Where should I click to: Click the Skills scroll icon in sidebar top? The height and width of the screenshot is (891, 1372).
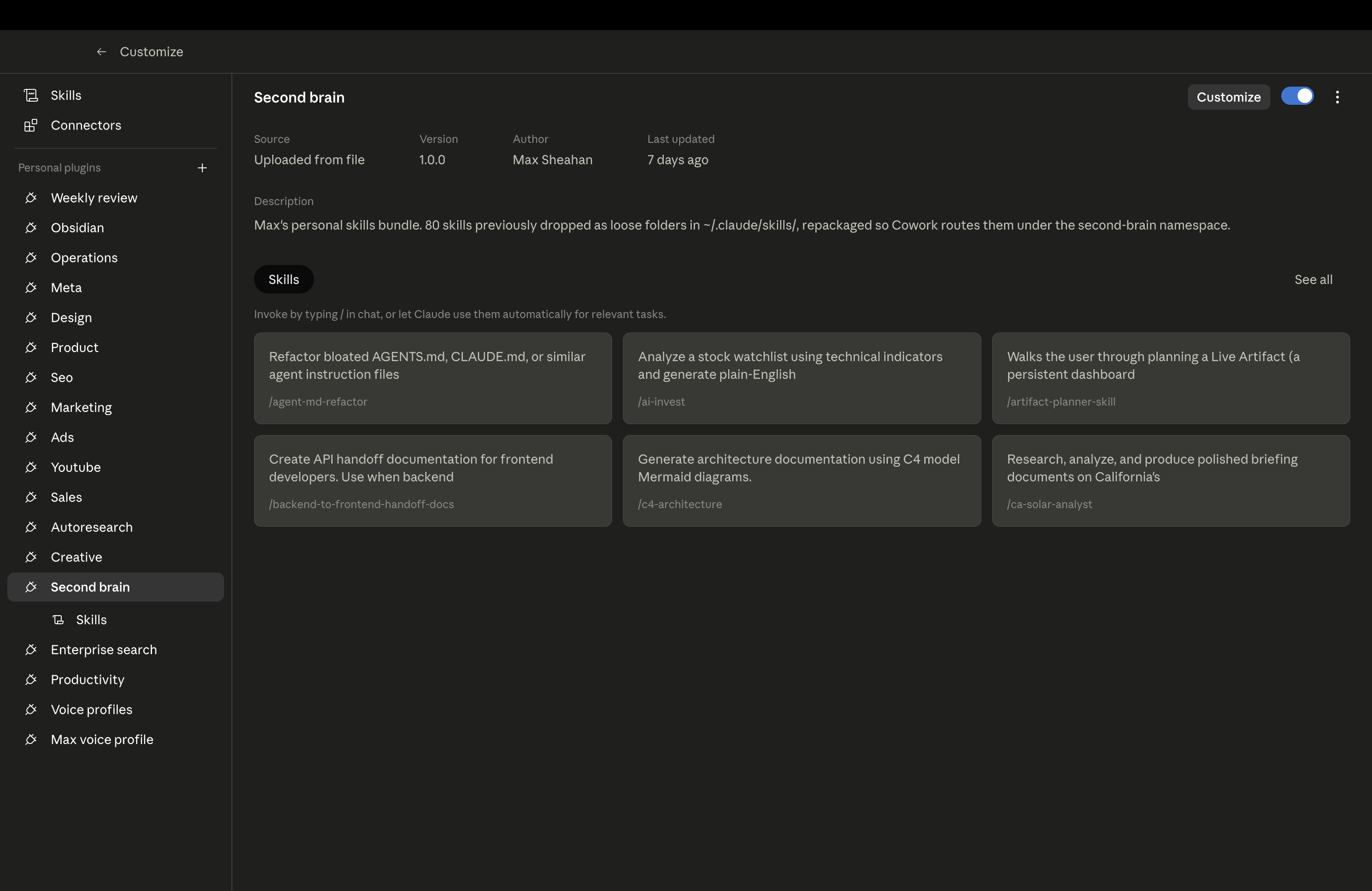tap(31, 95)
